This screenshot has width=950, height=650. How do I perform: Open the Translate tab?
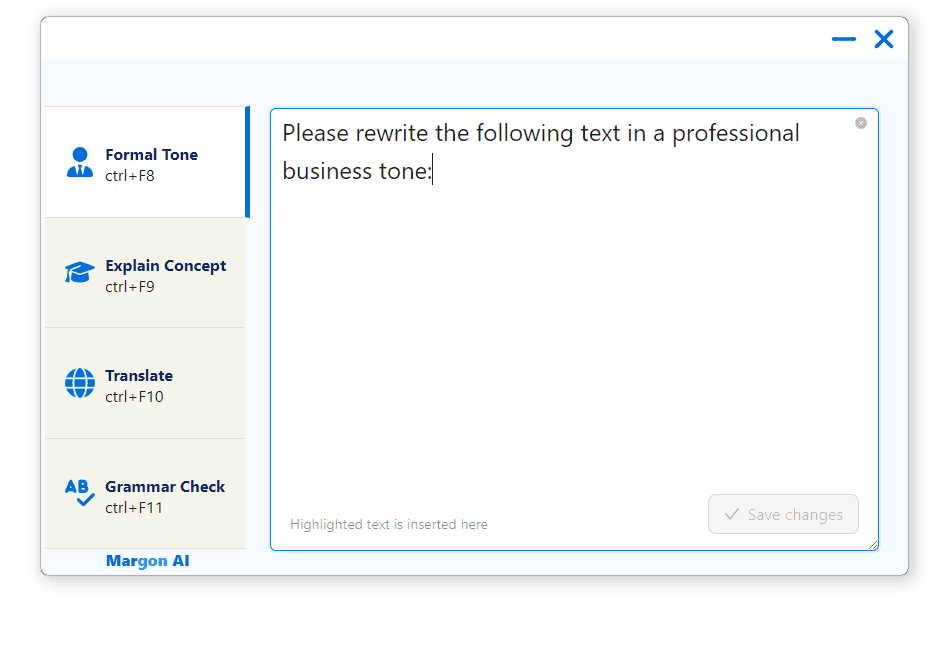(139, 376)
